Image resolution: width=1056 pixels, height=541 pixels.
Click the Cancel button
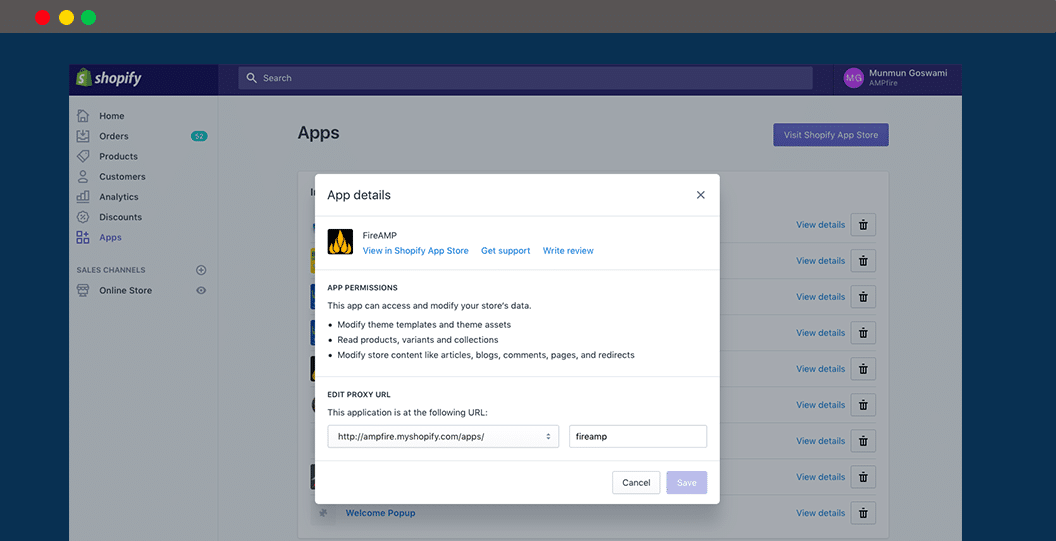(x=636, y=482)
